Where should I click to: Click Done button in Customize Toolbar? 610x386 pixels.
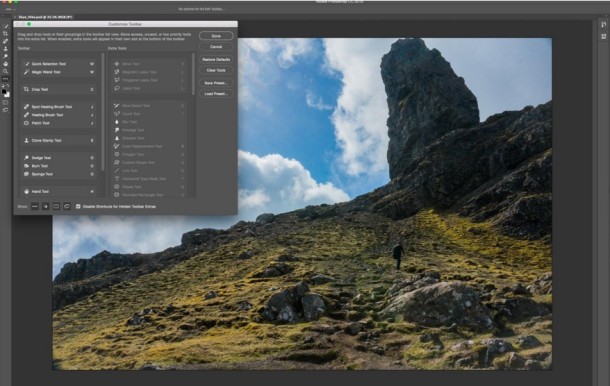pos(216,36)
